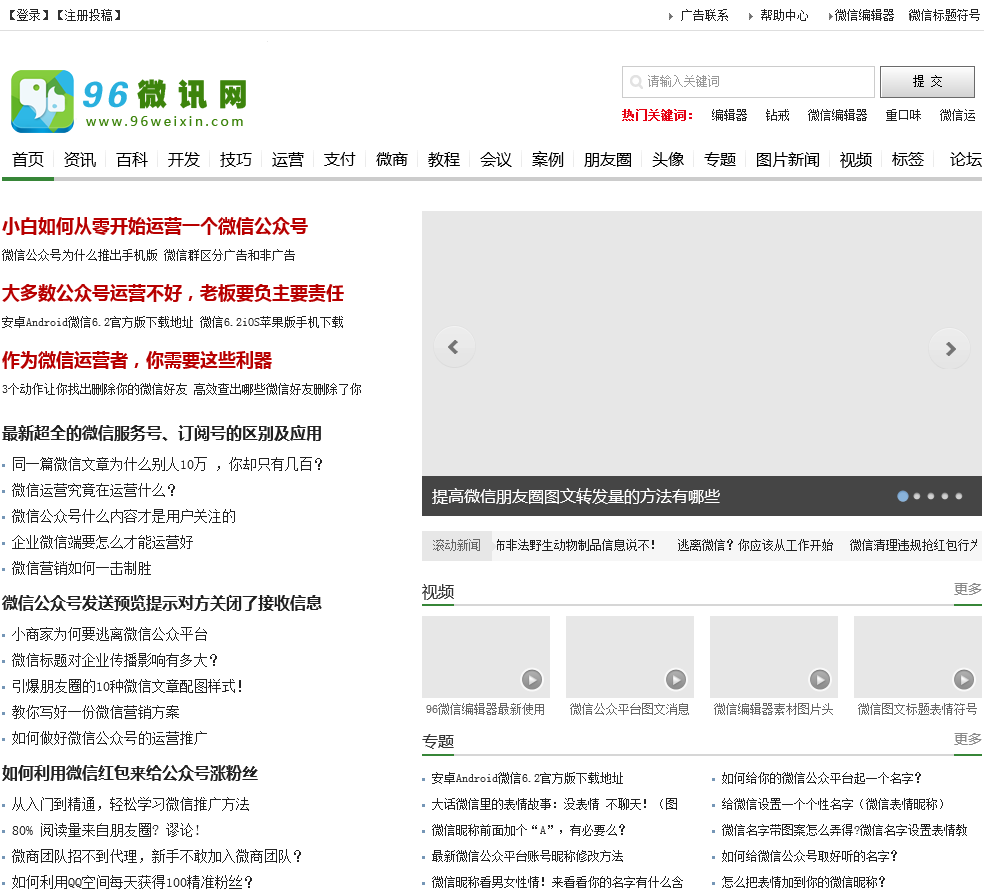Click hot keyword 重口味
Viewport: 984px width, 895px height.
coord(903,115)
